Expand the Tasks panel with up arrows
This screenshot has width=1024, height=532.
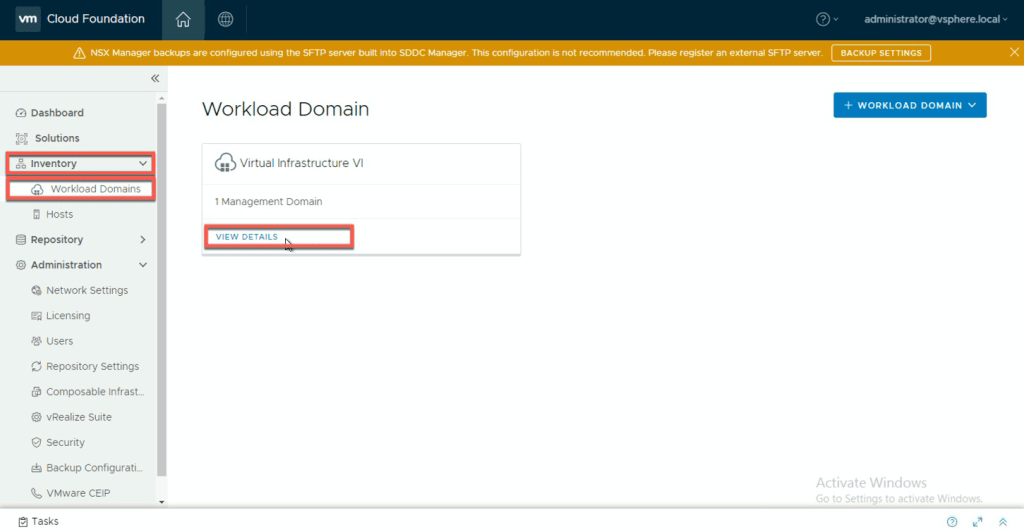[1003, 522]
